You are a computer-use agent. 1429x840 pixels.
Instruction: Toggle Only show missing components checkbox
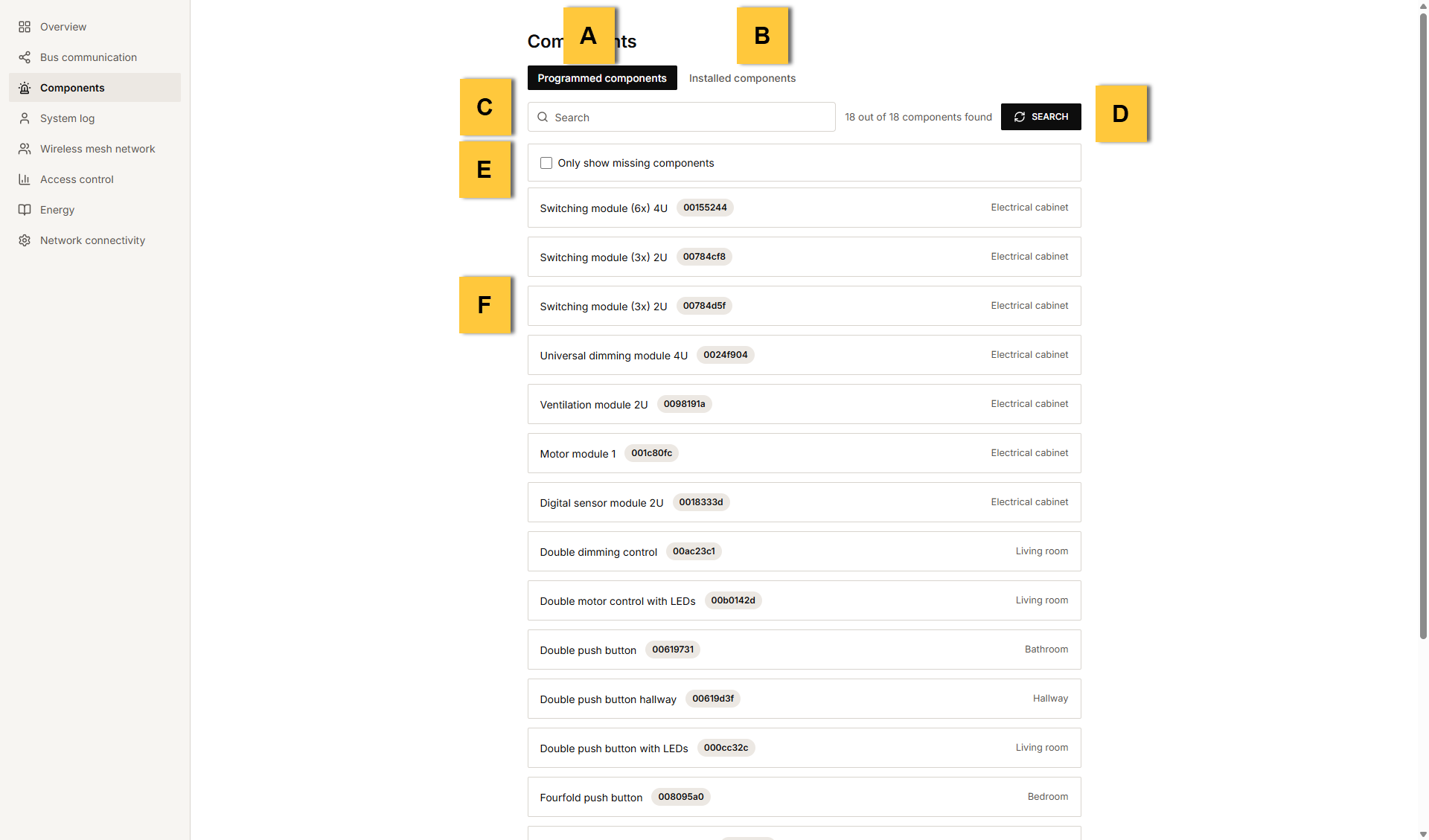[546, 163]
